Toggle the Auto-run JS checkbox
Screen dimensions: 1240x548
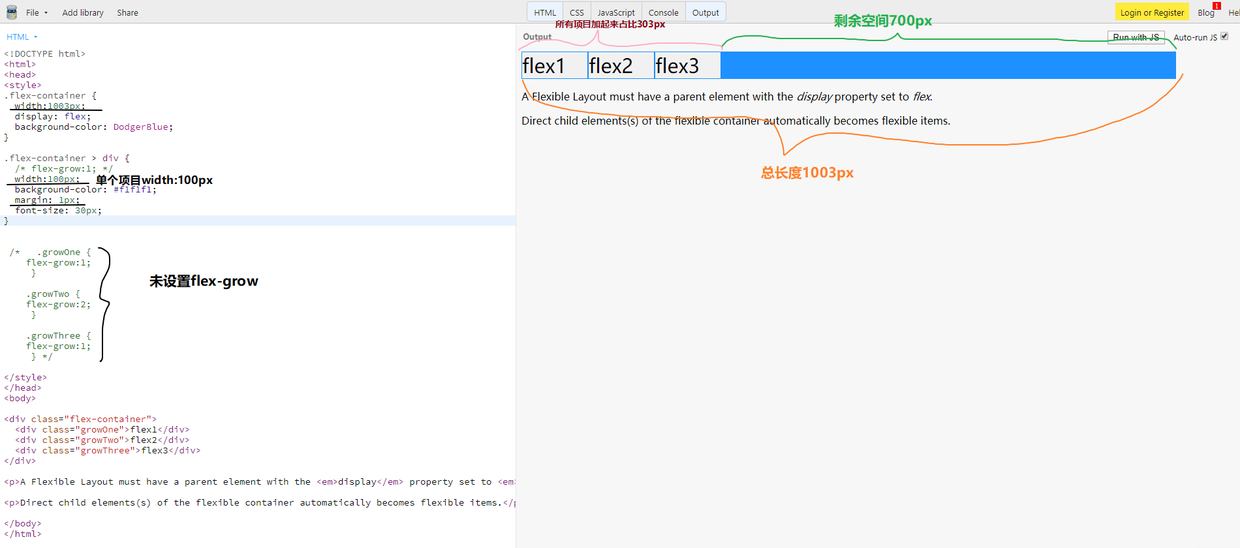(x=1224, y=37)
